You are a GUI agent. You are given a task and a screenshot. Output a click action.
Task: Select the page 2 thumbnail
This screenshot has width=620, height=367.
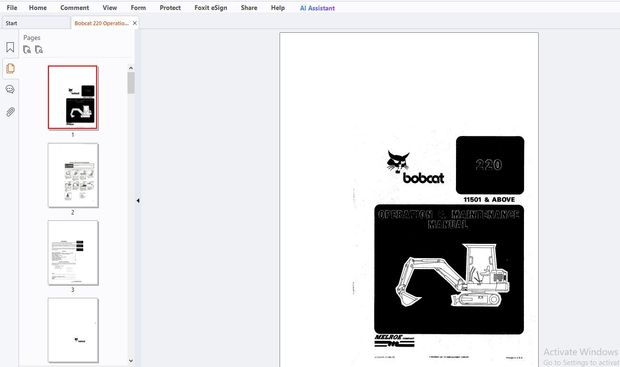pyautogui.click(x=73, y=175)
